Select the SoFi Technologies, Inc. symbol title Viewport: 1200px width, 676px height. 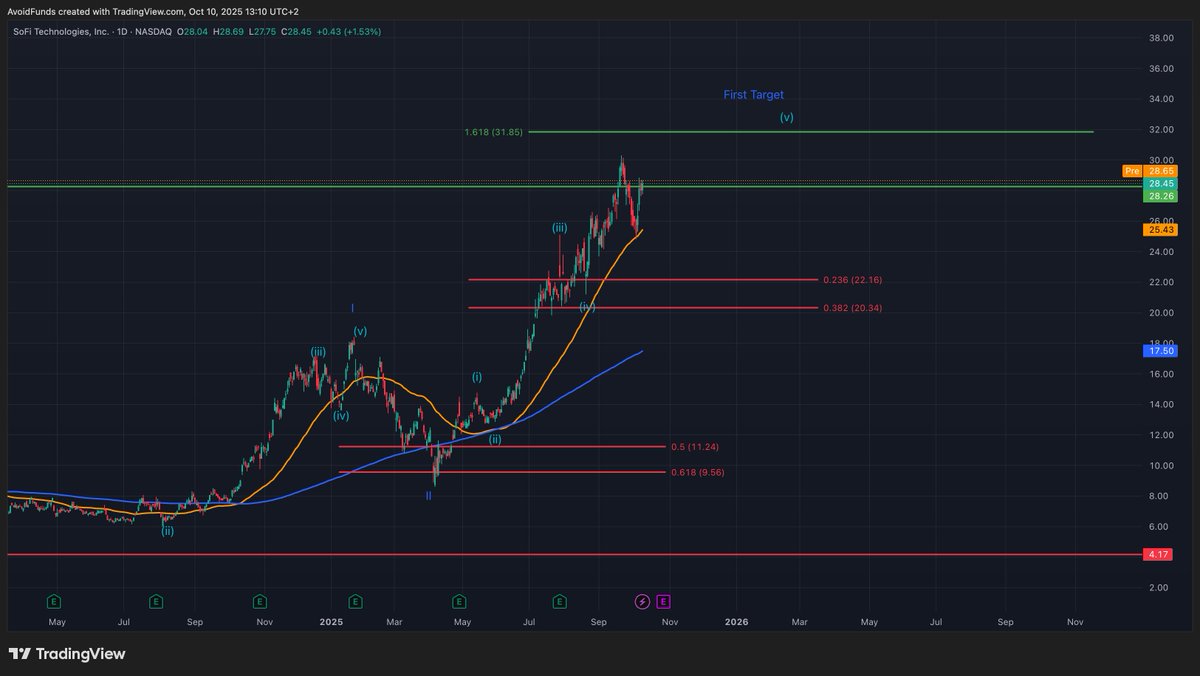point(60,32)
